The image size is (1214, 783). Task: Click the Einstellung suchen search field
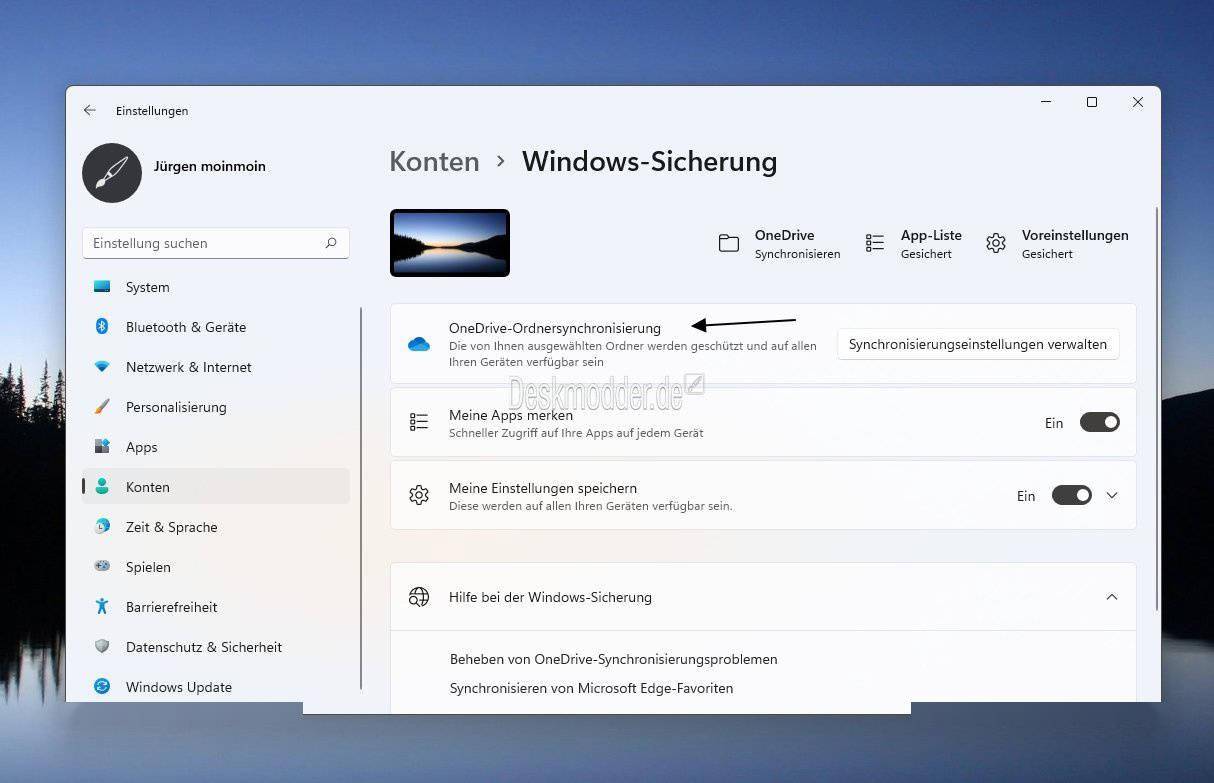tap(200, 243)
